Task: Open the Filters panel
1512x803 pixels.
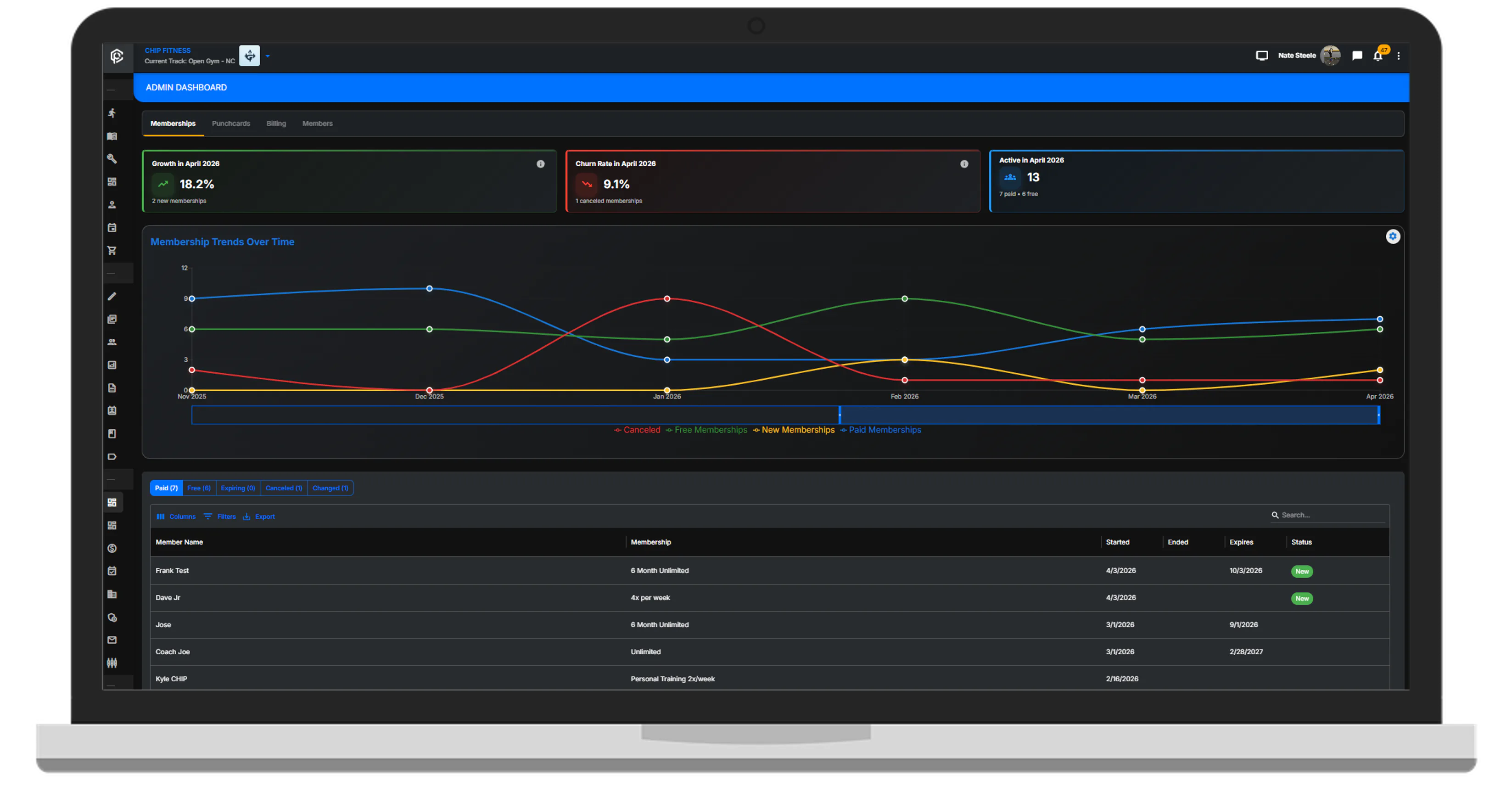Action: pos(219,517)
